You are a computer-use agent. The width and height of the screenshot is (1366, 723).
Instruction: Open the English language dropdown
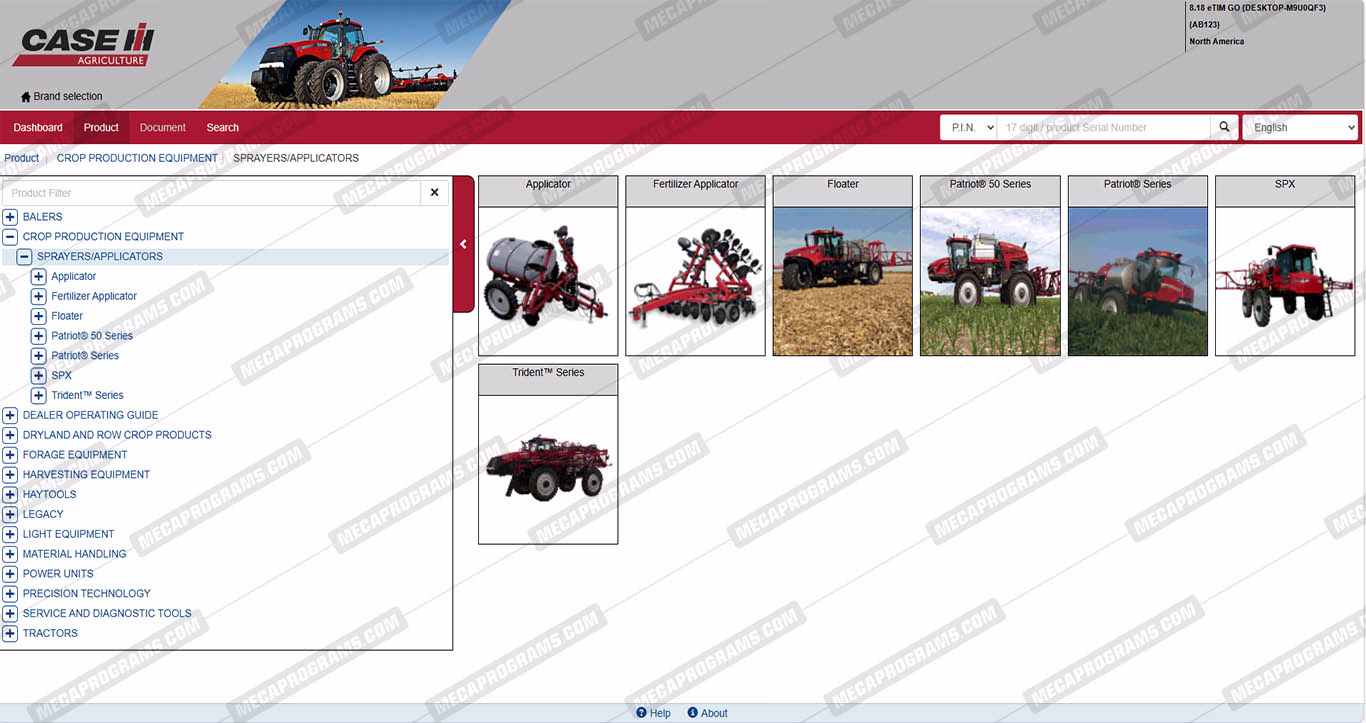[x=1299, y=128]
